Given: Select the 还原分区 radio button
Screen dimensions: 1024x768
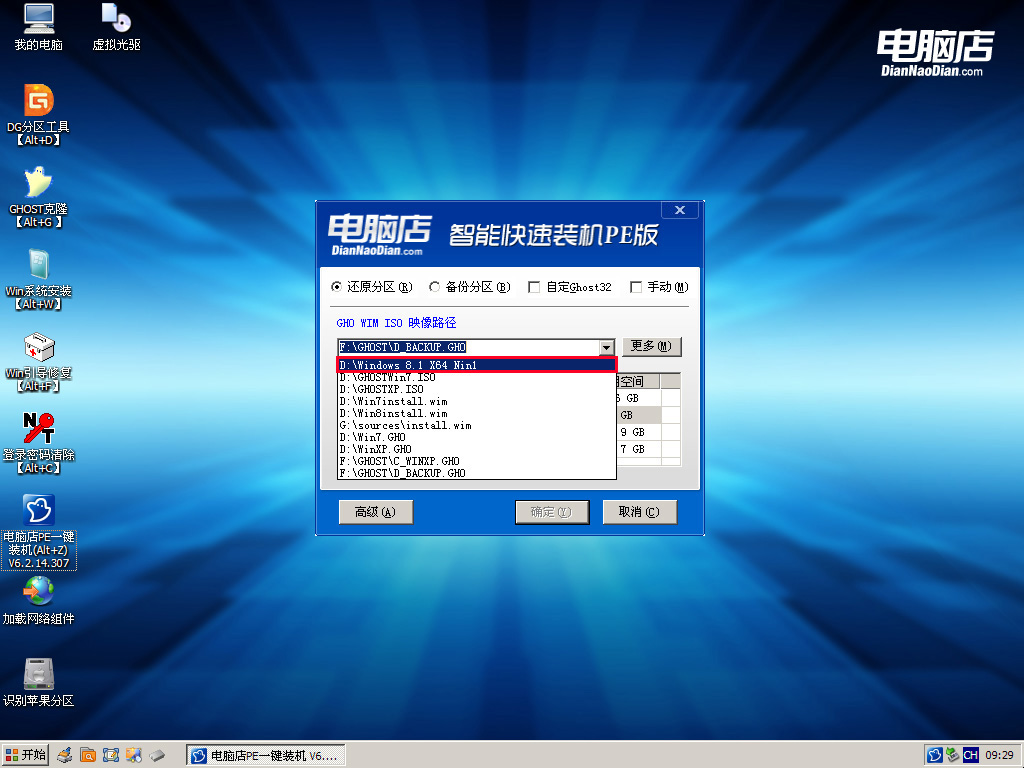Looking at the screenshot, I should coord(337,287).
